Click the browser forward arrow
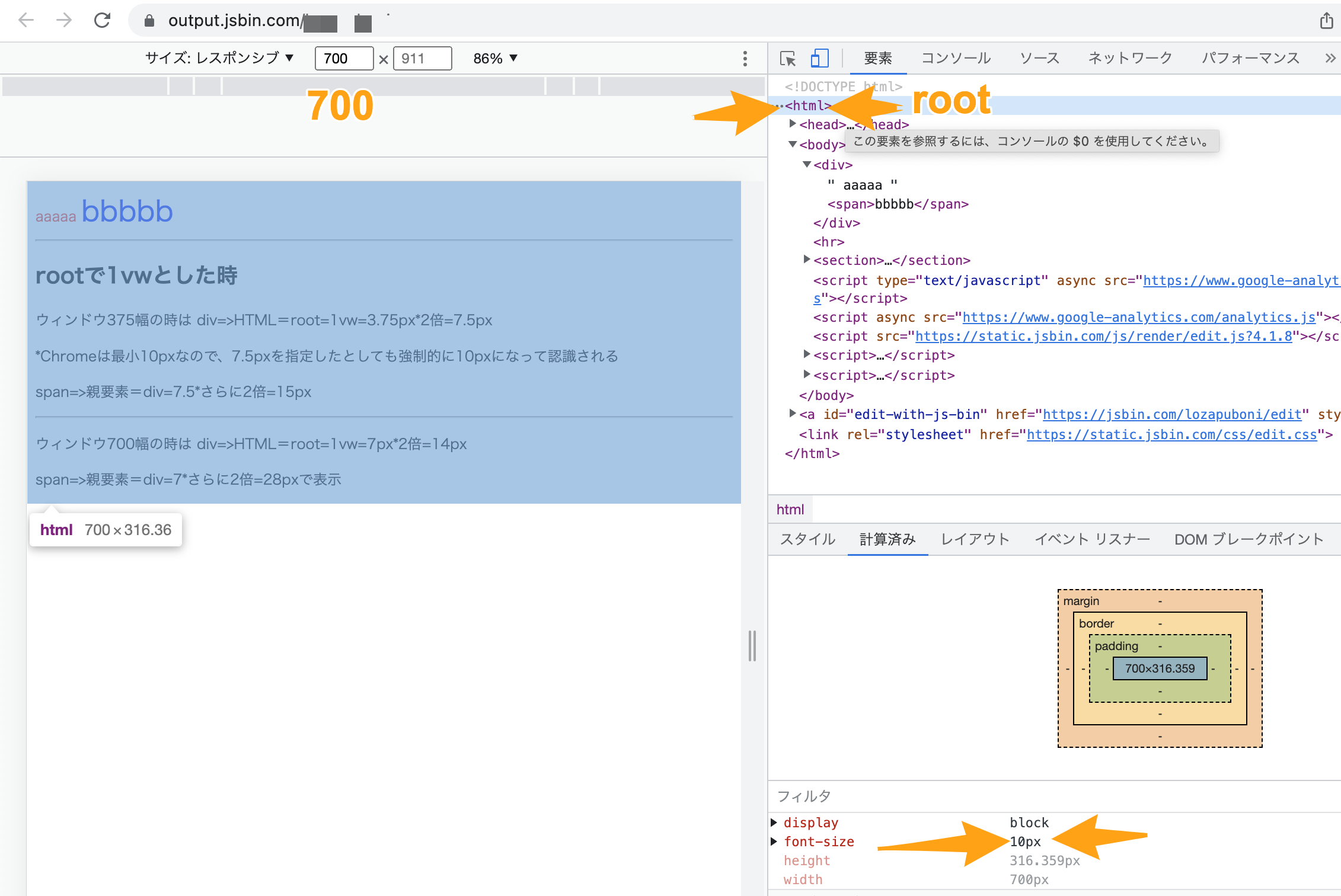The height and width of the screenshot is (896, 1341). pos(63,20)
